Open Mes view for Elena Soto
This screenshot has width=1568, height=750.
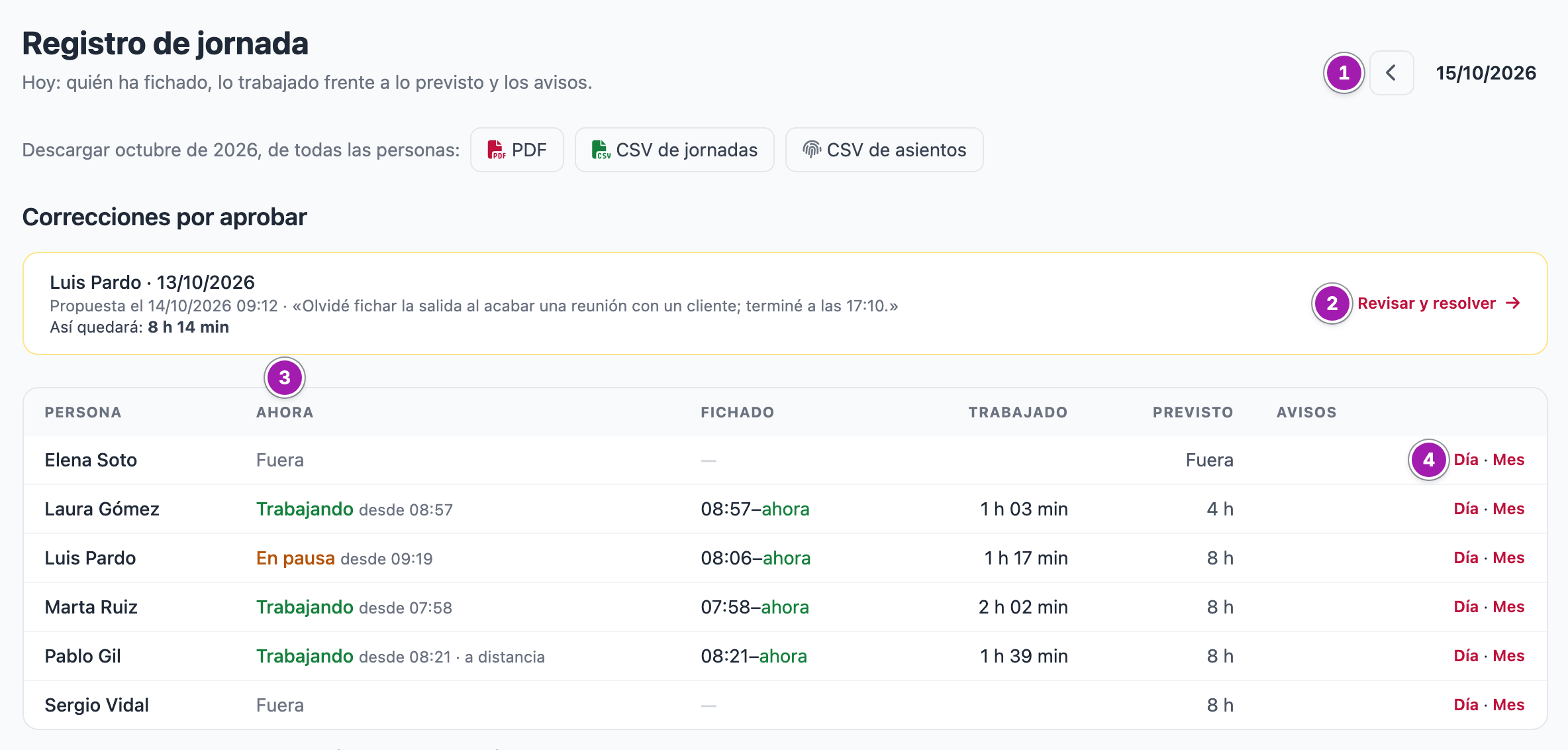[x=1508, y=460]
